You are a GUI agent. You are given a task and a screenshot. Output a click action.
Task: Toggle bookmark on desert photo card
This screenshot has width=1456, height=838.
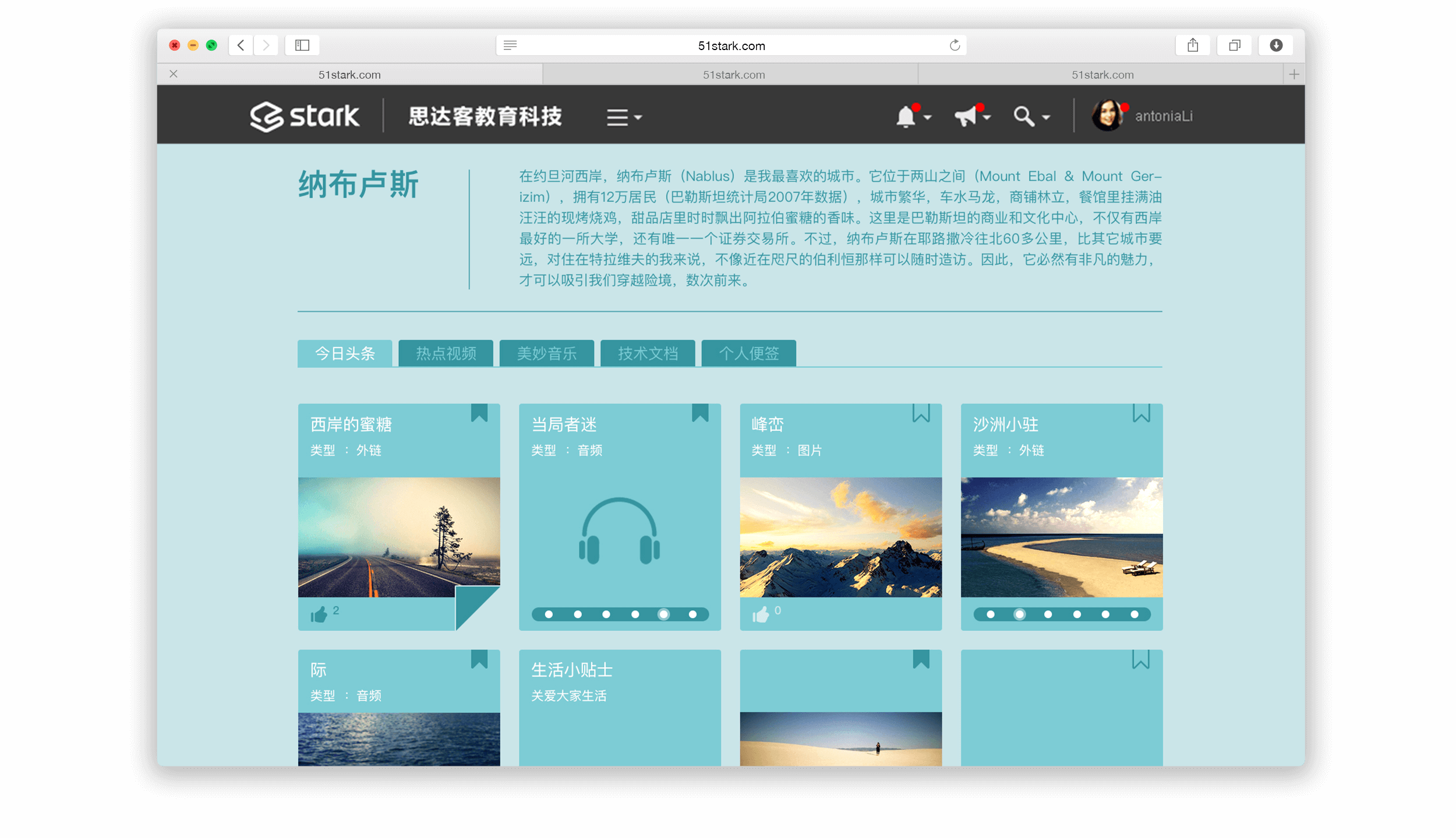(x=921, y=659)
